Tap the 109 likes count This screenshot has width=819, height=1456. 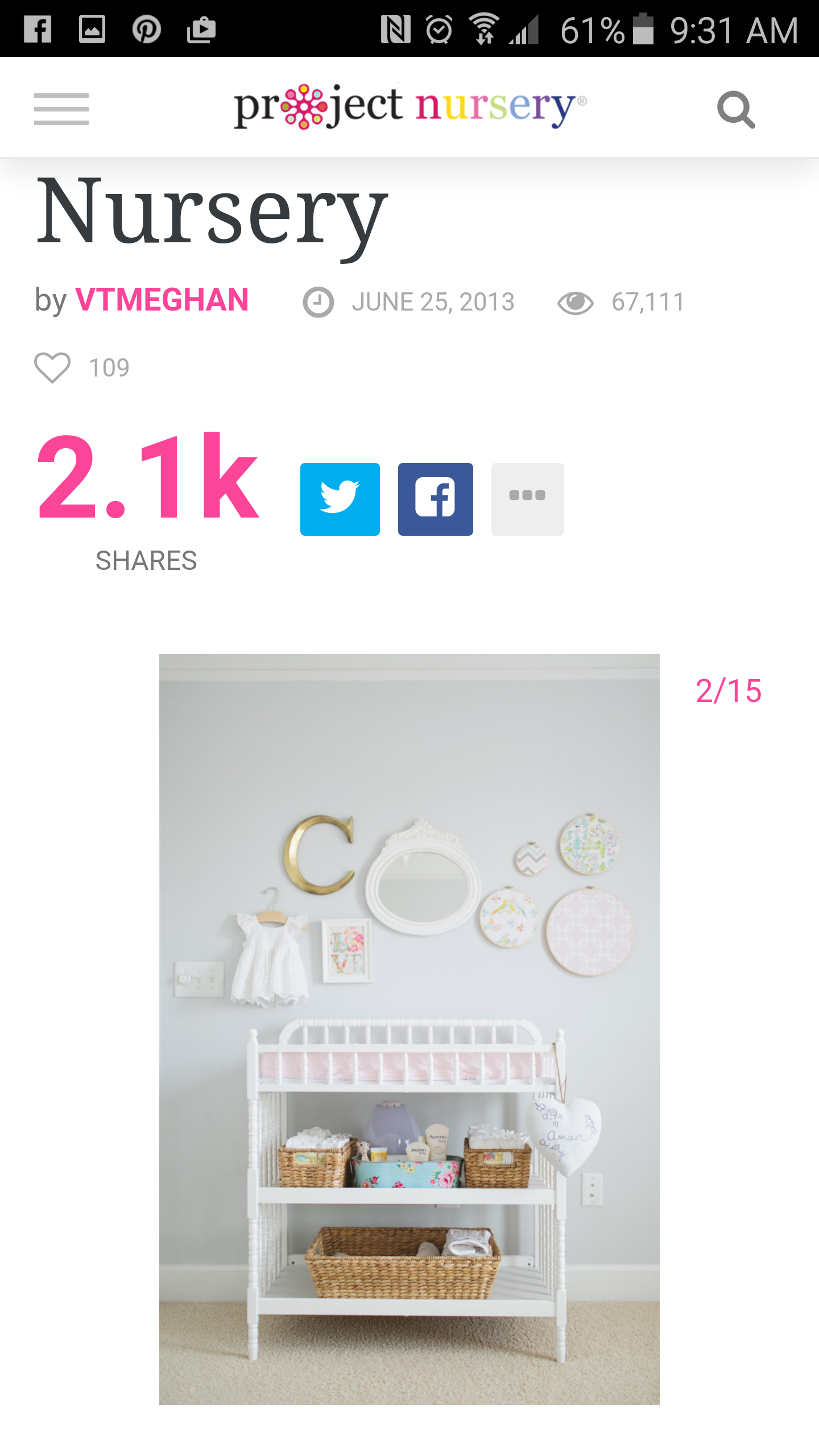[109, 368]
